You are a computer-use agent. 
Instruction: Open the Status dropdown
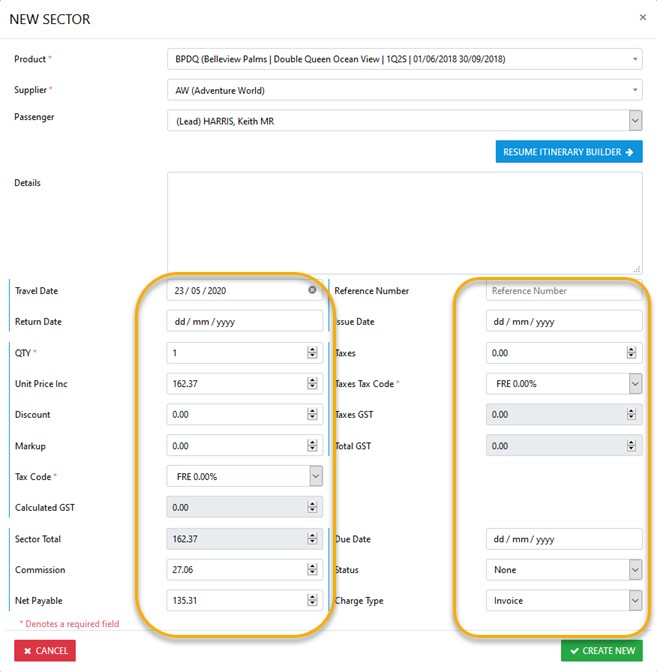click(634, 570)
